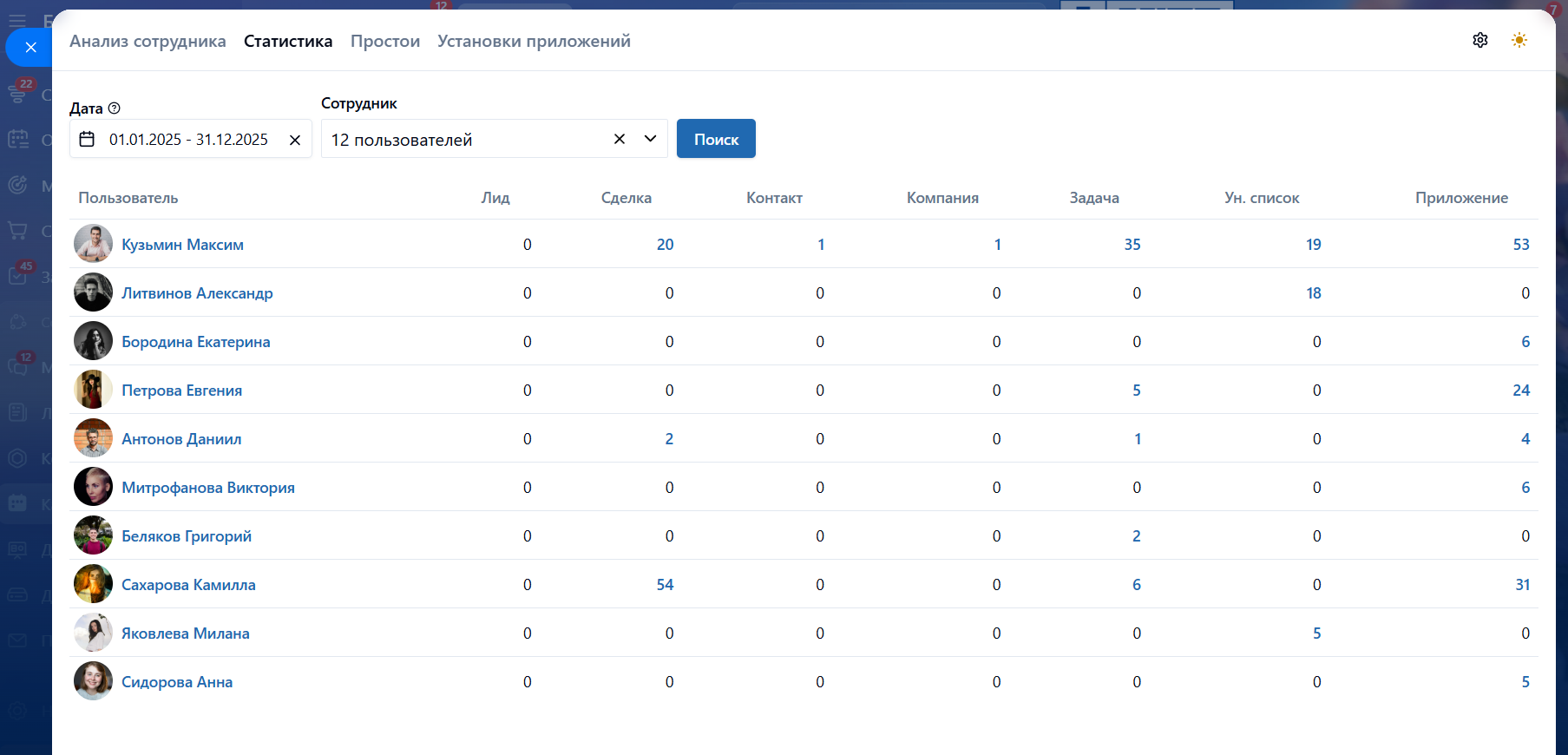The height and width of the screenshot is (755, 1568).
Task: Click avatar of Сидорова Анна
Action: click(93, 681)
